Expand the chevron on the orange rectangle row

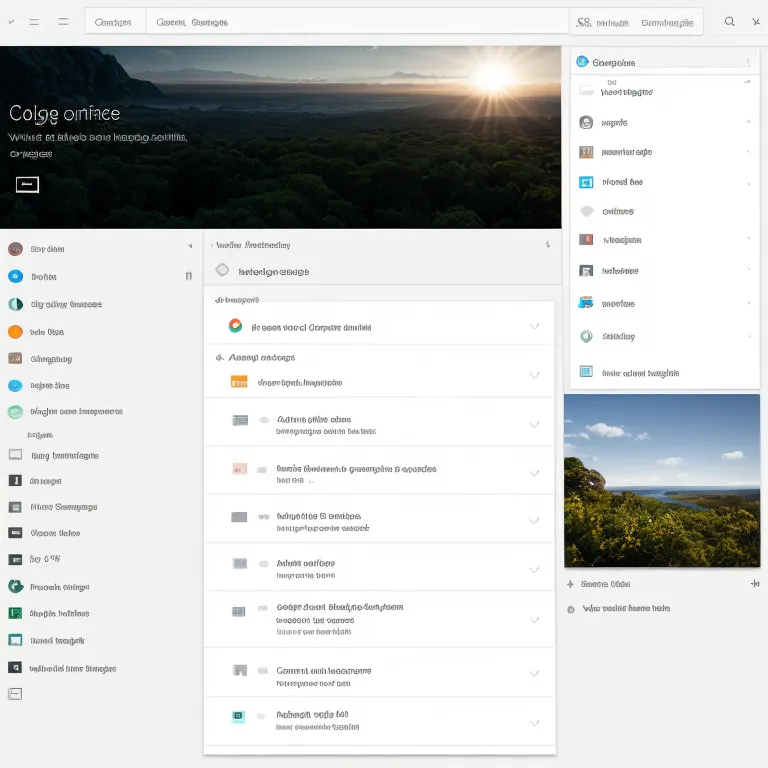534,376
